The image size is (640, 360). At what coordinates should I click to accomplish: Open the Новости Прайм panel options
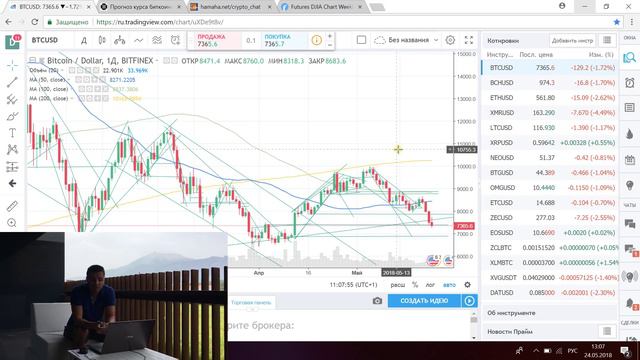607,331
